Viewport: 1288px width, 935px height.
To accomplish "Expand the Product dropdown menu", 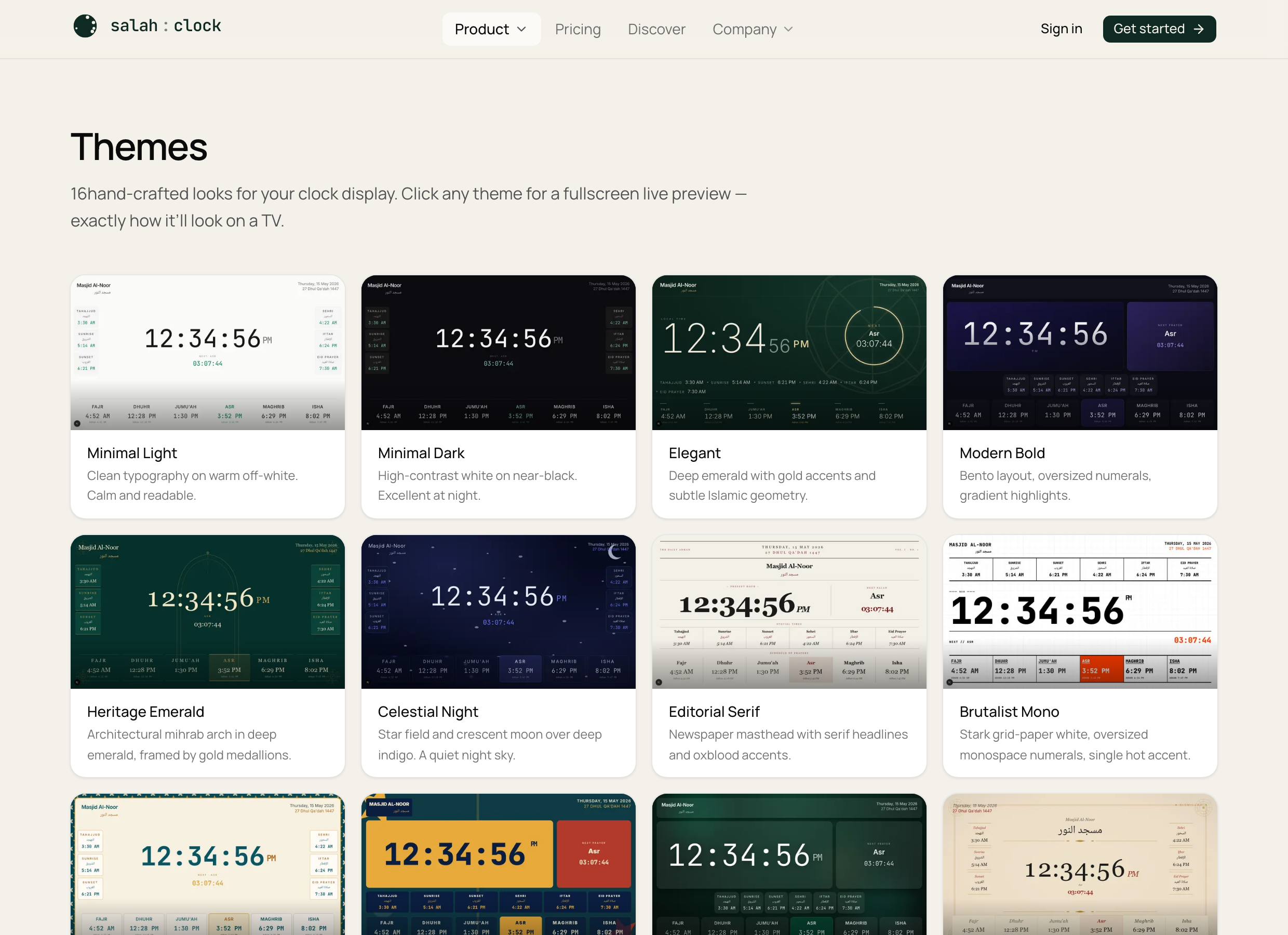I will click(491, 29).
